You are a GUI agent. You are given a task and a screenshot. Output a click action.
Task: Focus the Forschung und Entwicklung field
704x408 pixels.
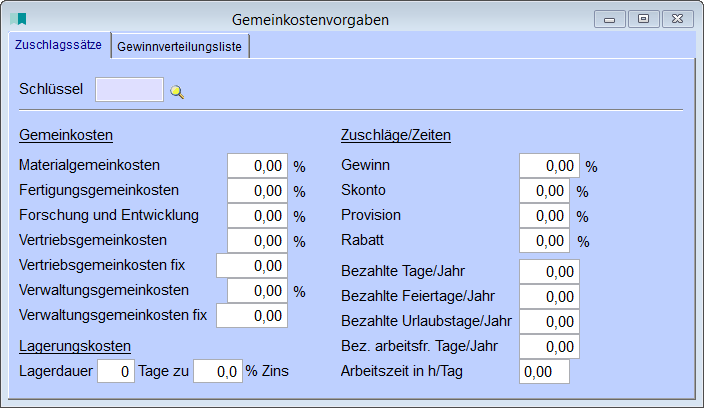point(257,216)
